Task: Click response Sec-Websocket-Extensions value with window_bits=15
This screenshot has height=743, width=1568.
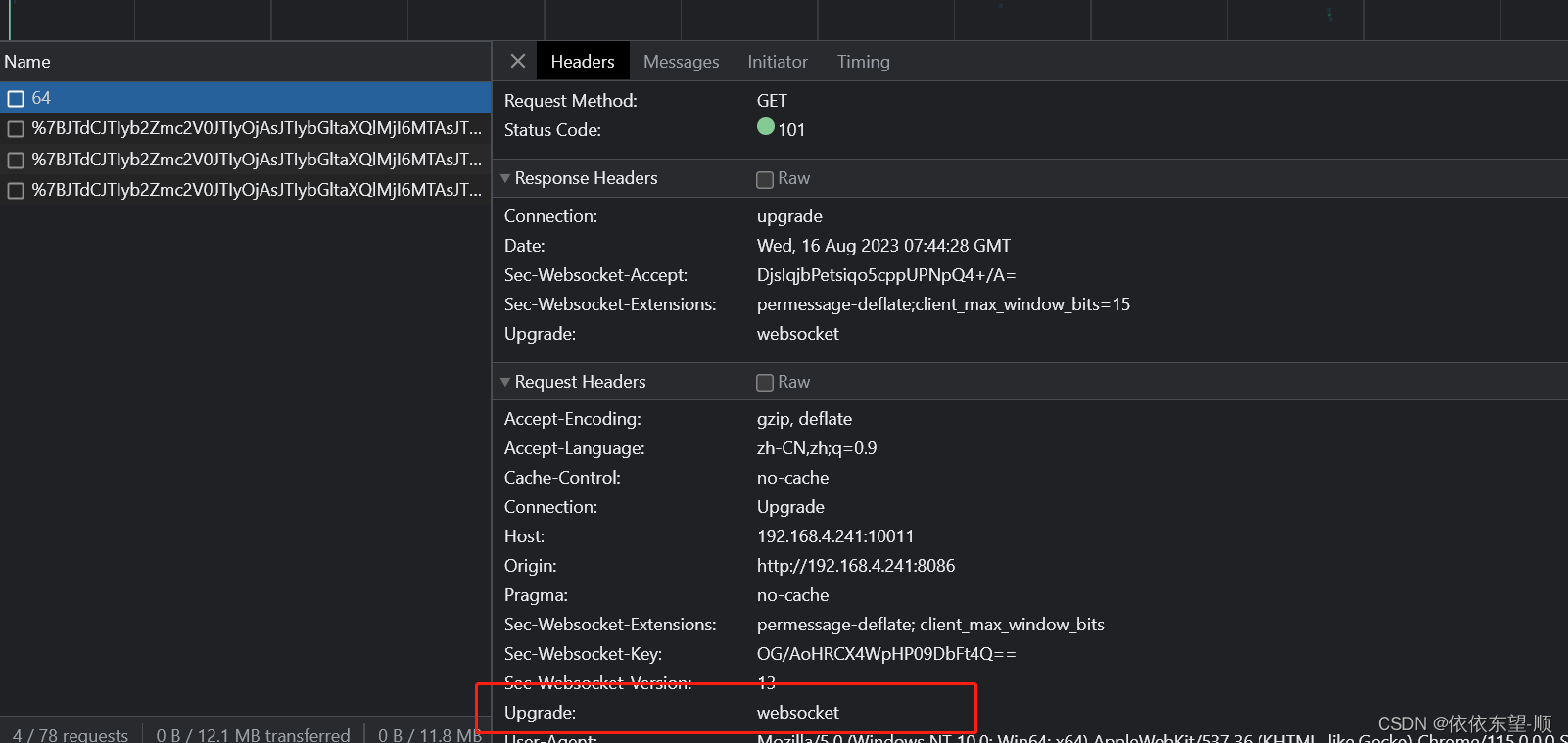Action: tap(943, 304)
